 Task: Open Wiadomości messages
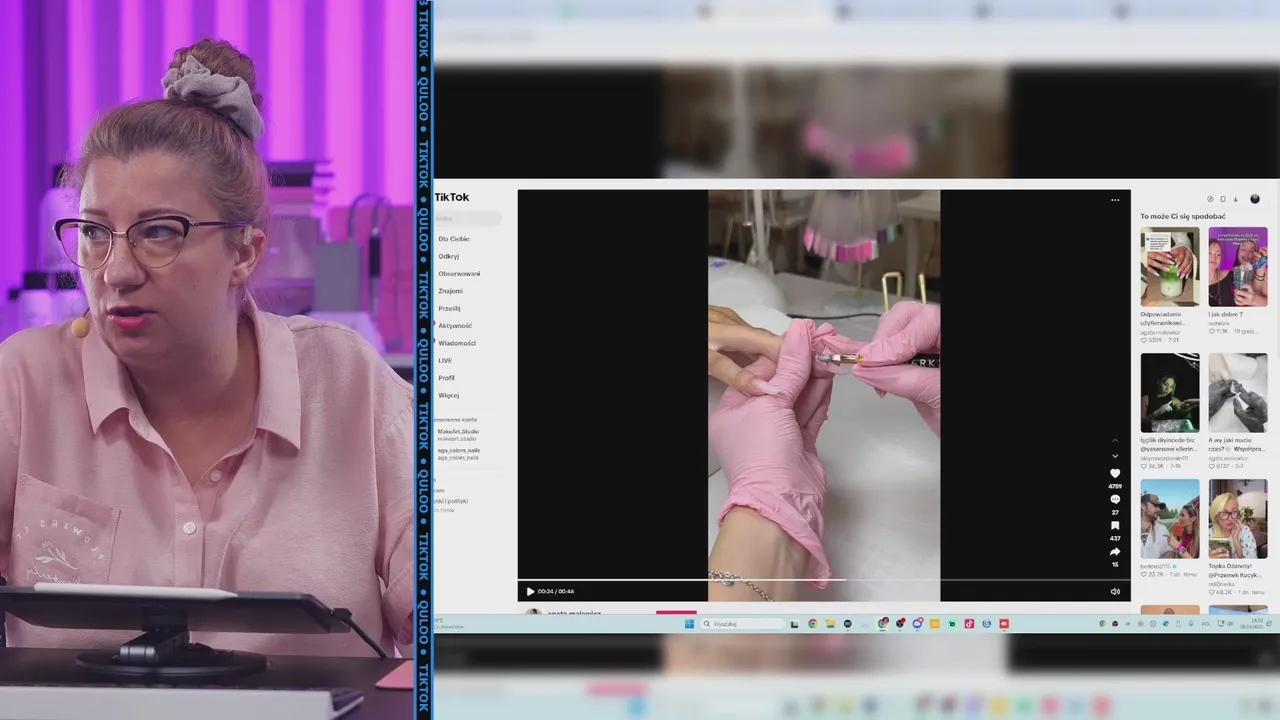click(x=457, y=343)
